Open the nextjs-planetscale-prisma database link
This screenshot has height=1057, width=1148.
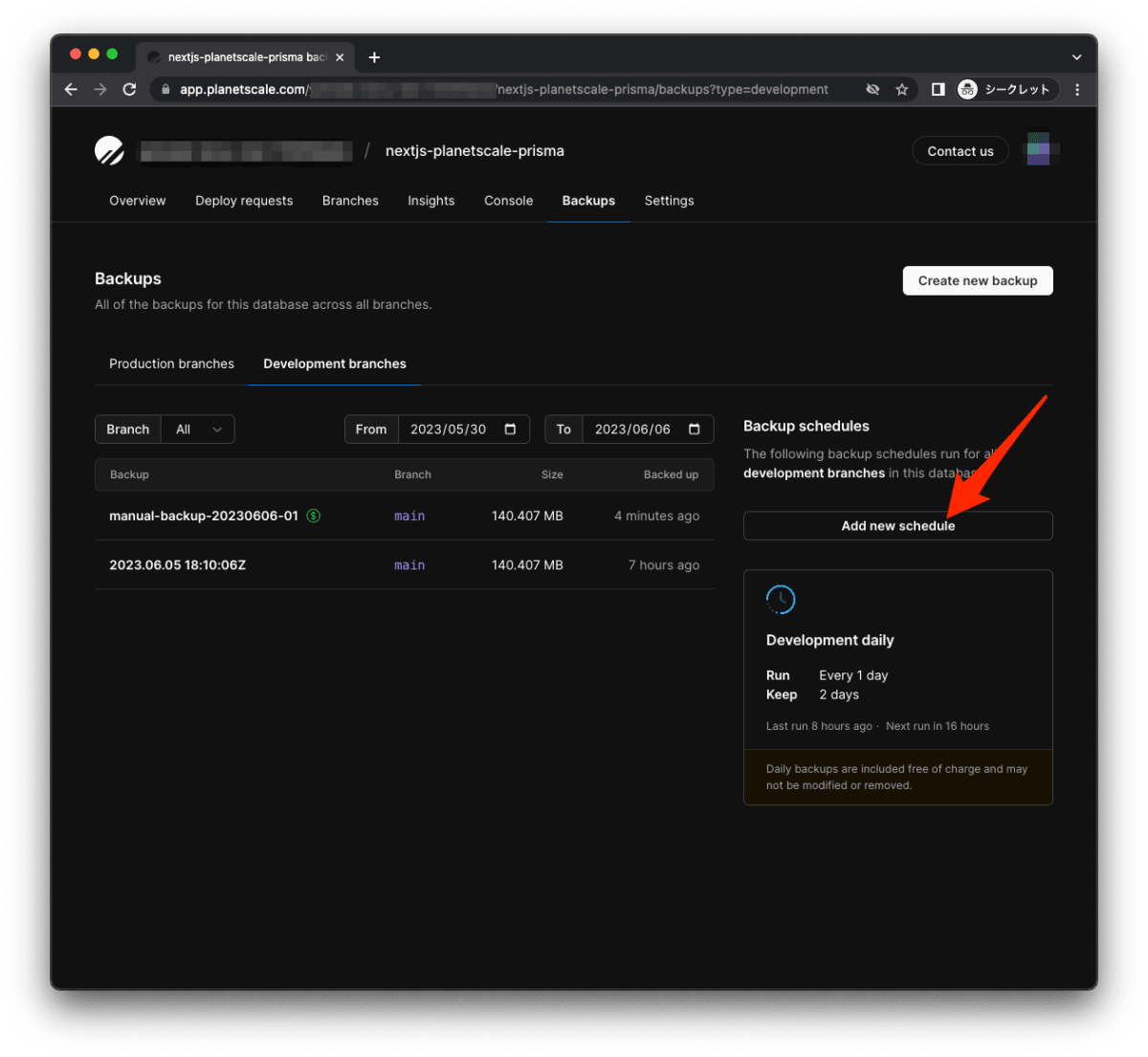[475, 151]
